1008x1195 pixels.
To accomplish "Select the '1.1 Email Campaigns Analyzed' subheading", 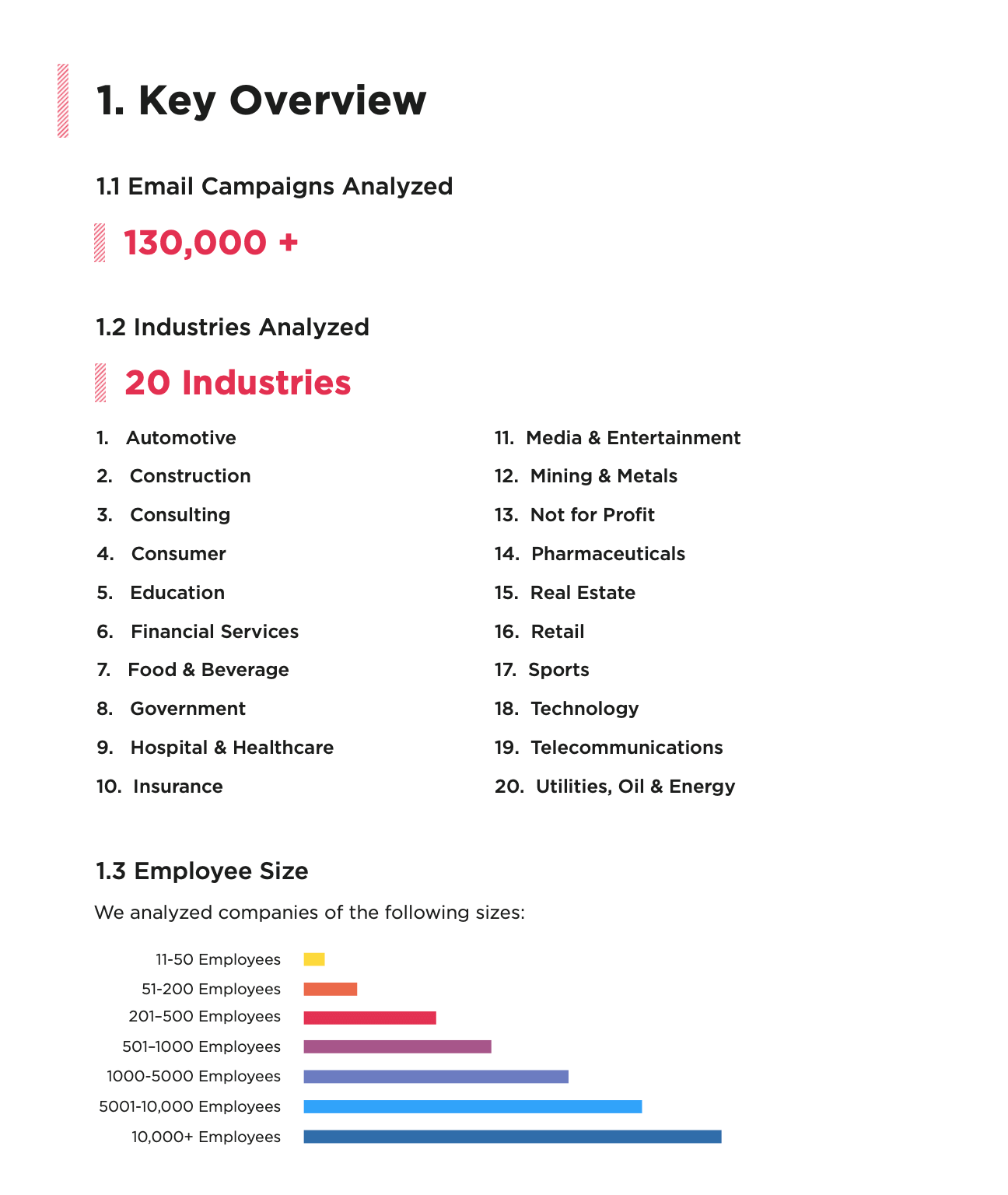I will (275, 187).
